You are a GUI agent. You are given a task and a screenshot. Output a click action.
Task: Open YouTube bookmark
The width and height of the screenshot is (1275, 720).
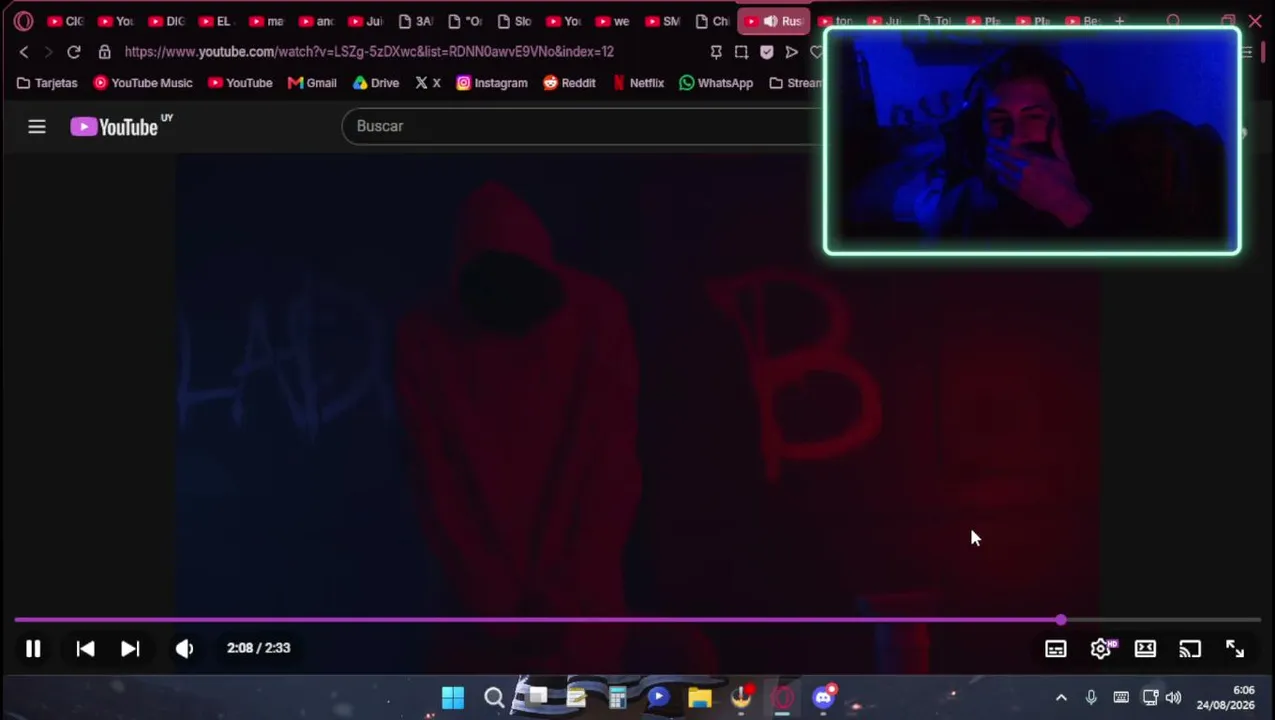[240, 83]
